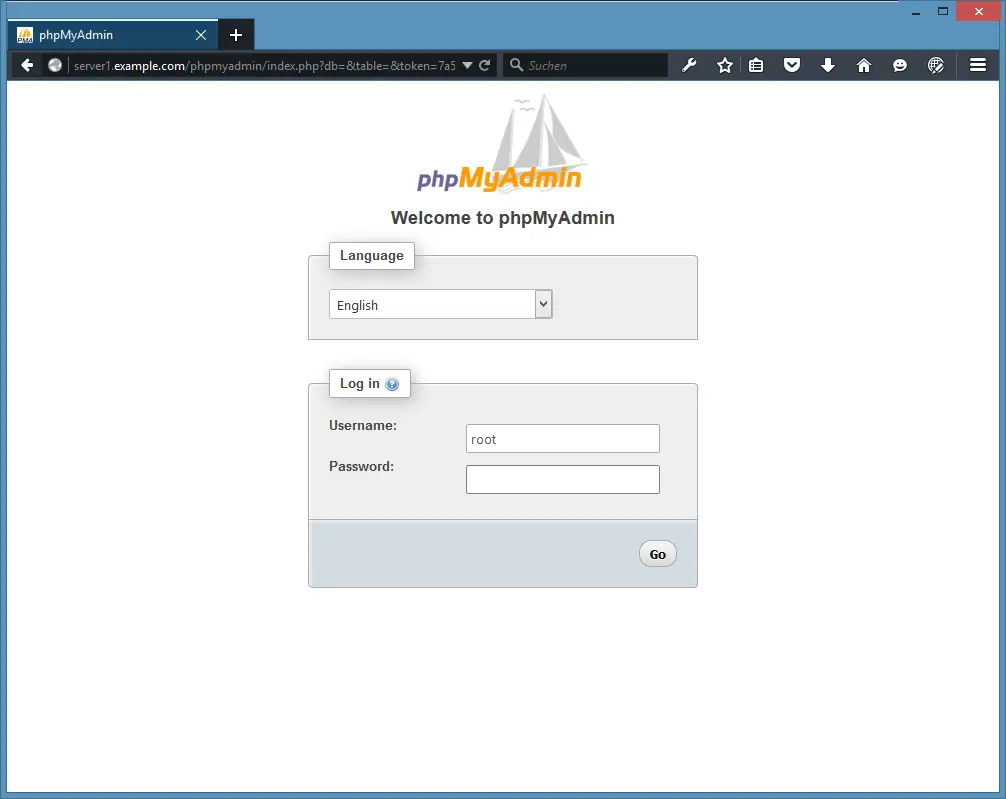
Task: Click the Welcome to phpMyAdmin heading
Action: pyautogui.click(x=502, y=218)
